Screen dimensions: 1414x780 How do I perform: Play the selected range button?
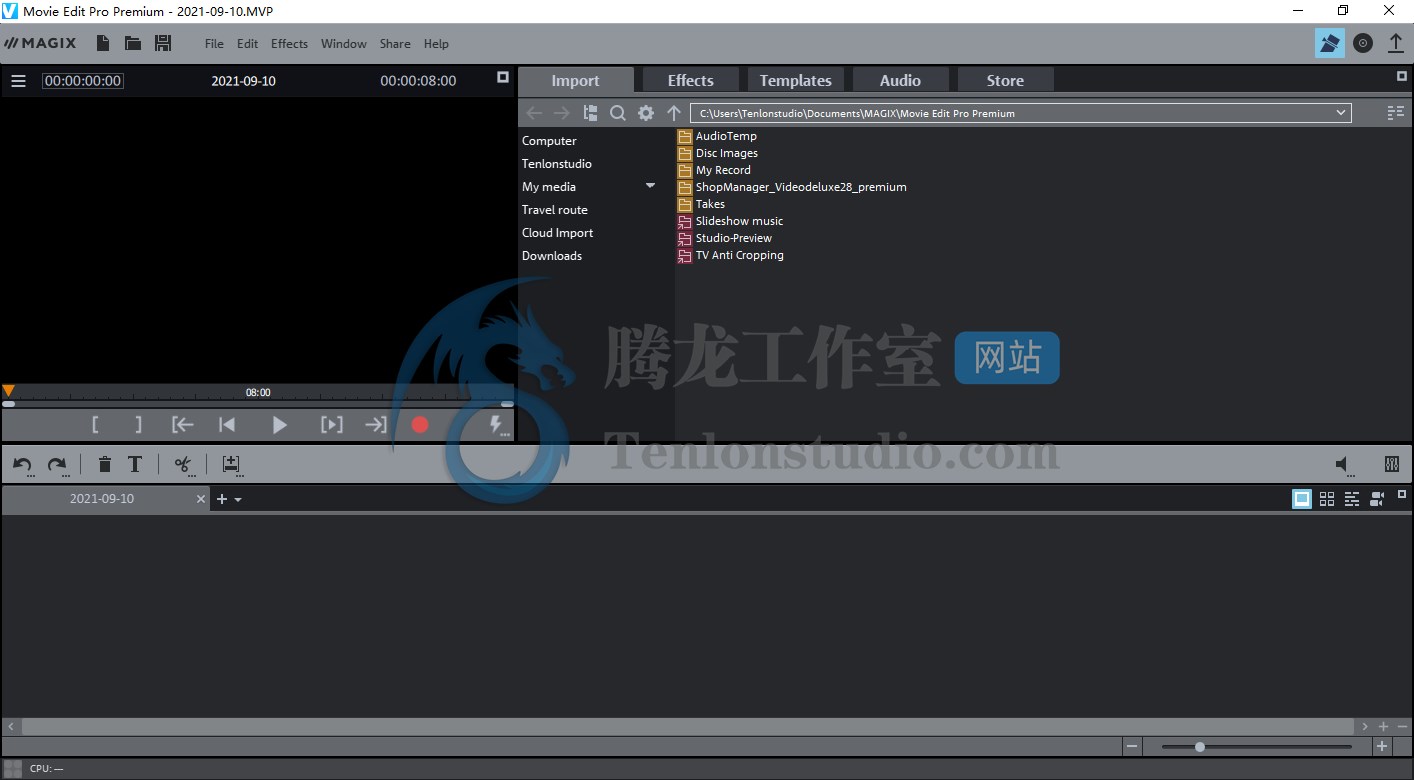click(x=332, y=425)
